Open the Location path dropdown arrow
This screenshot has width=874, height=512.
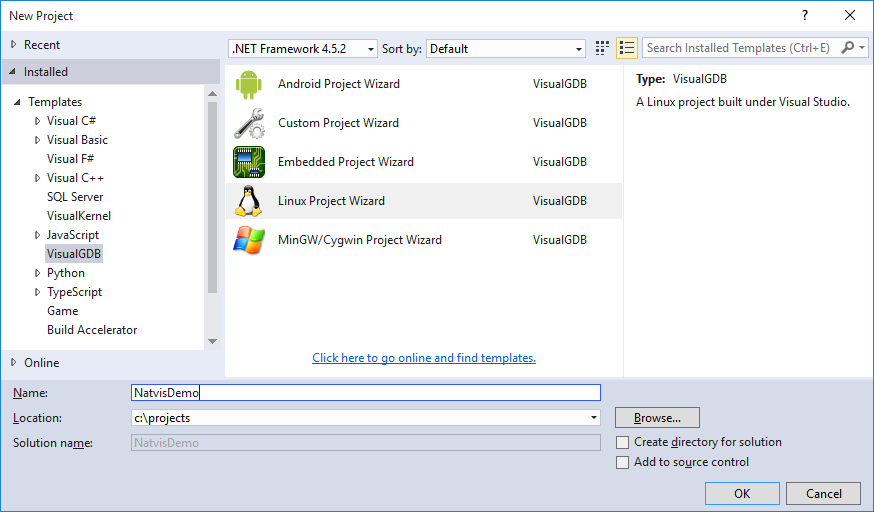coord(594,417)
